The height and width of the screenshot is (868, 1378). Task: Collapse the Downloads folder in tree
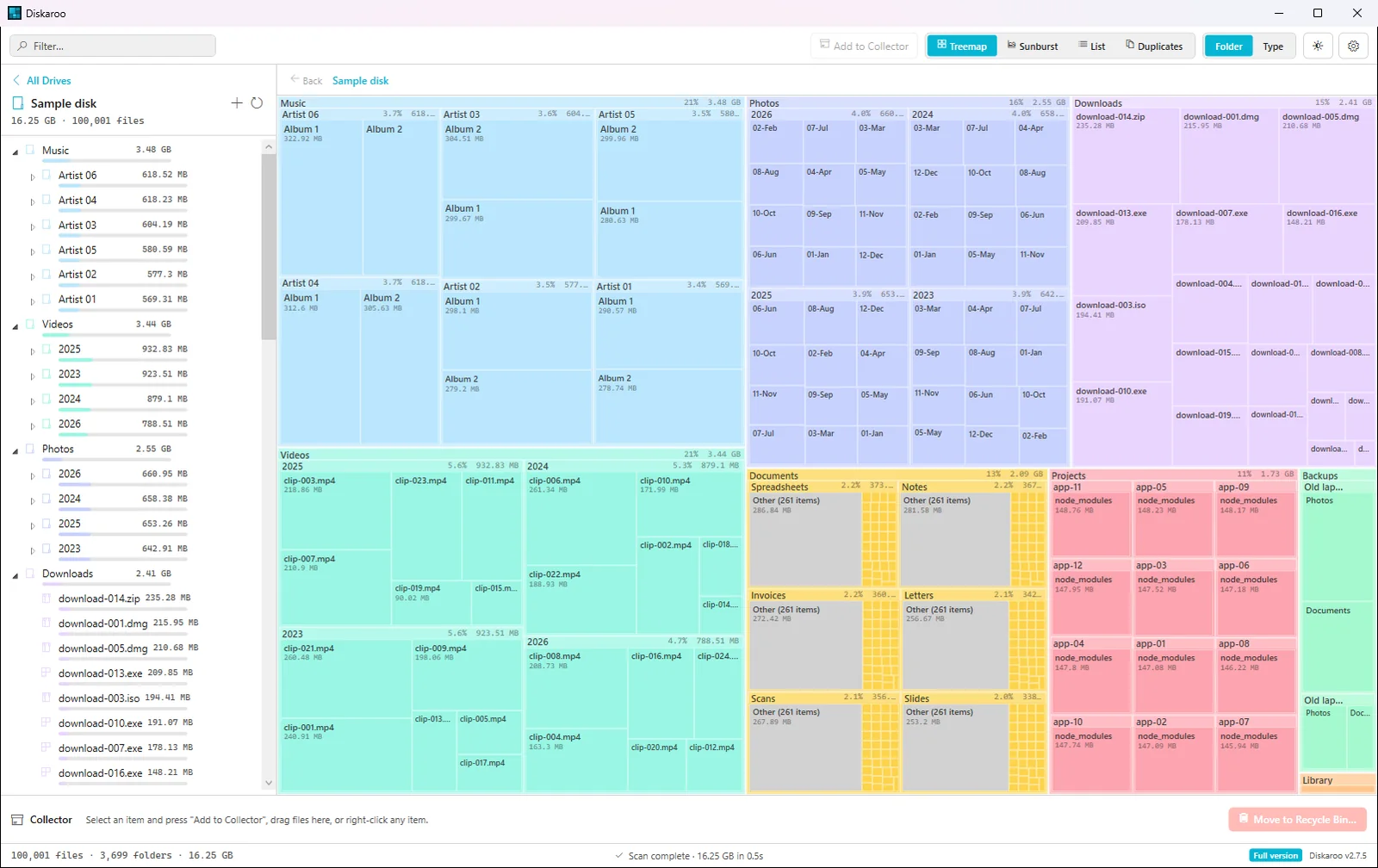click(x=16, y=575)
